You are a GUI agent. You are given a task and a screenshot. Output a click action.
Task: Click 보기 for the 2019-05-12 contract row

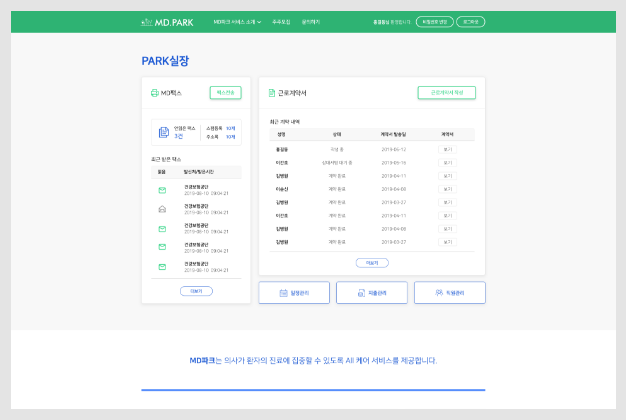coord(447,148)
